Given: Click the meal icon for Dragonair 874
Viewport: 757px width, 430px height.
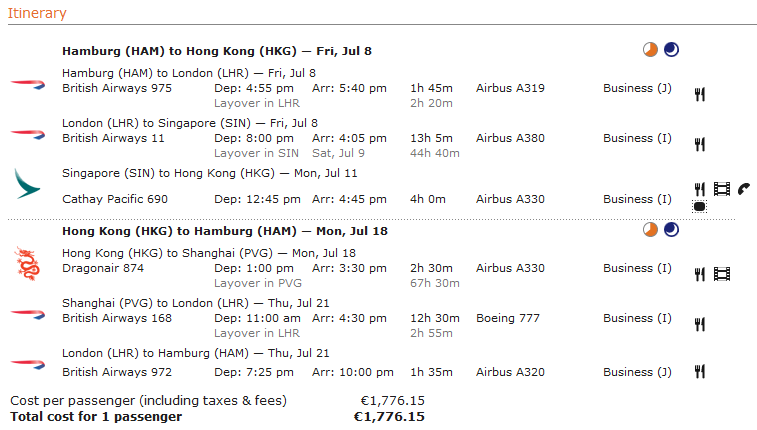Looking at the screenshot, I should click(x=700, y=274).
